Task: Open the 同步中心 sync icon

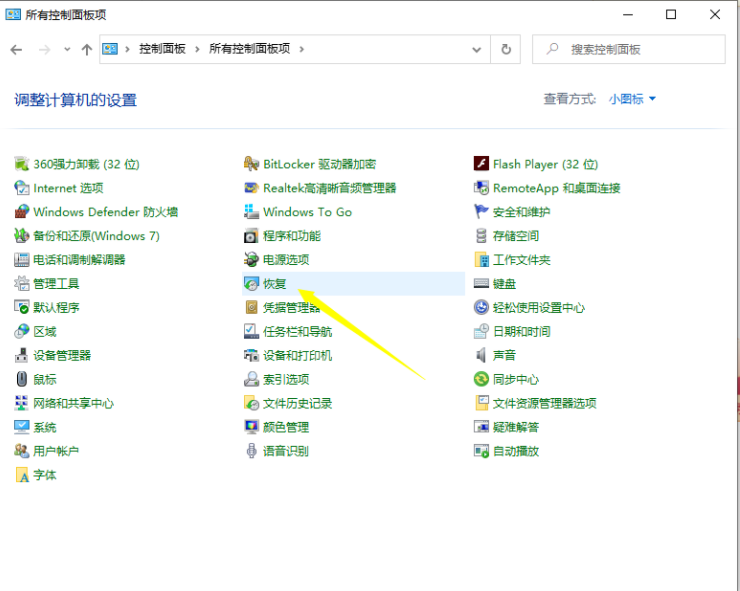Action: 482,380
